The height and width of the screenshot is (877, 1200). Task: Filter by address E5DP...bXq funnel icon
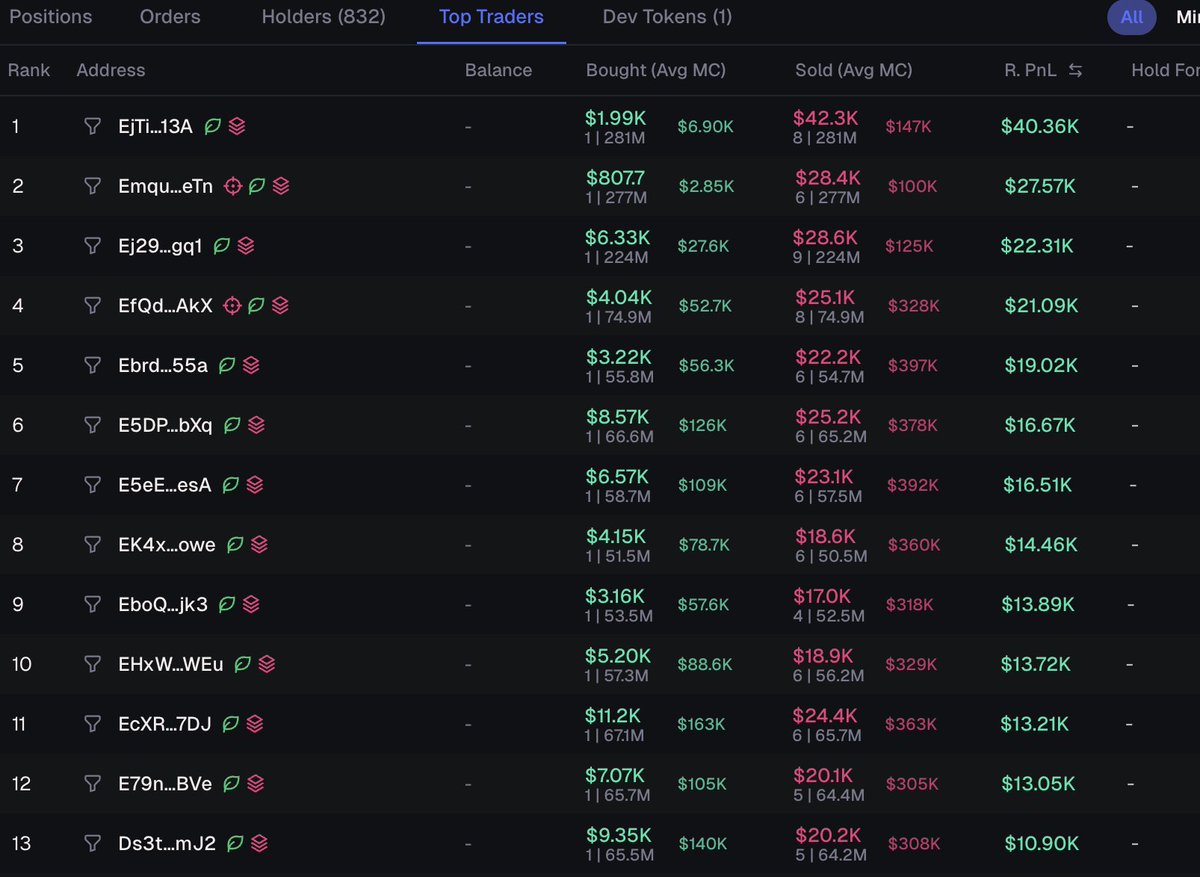tap(93, 425)
